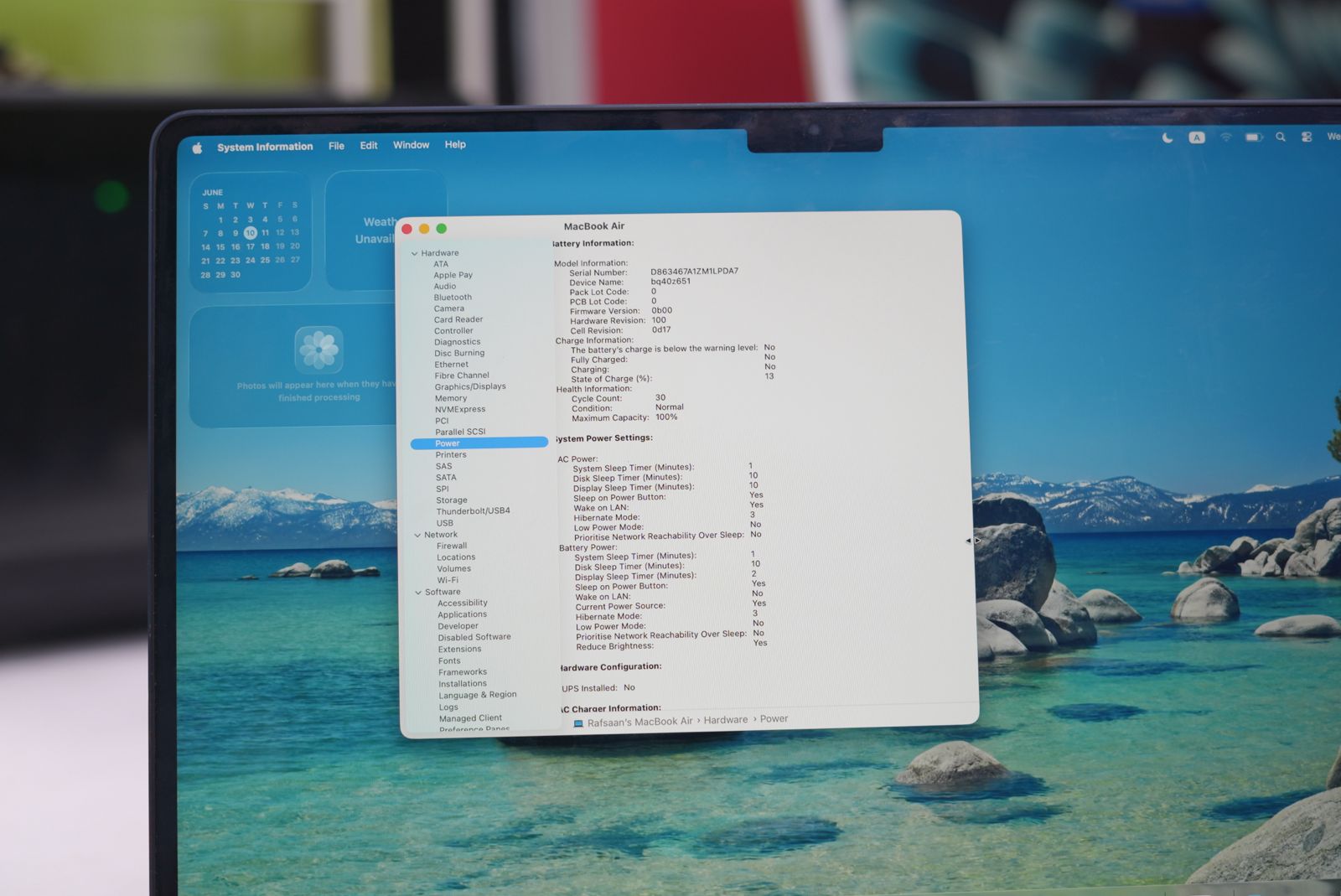Select Card Reader in sidebar
1341x896 pixels.
[x=458, y=319]
